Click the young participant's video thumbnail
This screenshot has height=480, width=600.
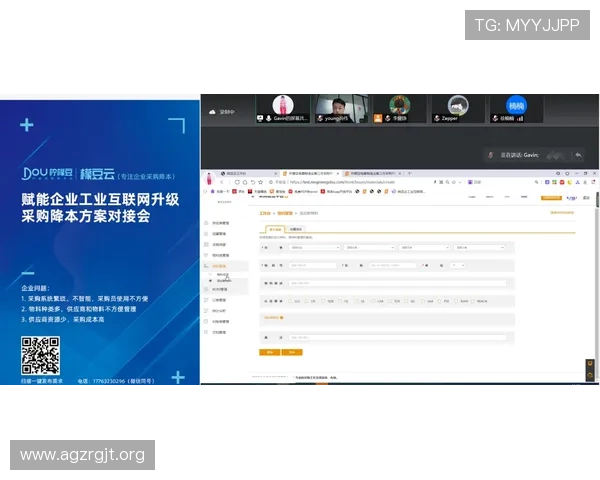click(x=341, y=109)
